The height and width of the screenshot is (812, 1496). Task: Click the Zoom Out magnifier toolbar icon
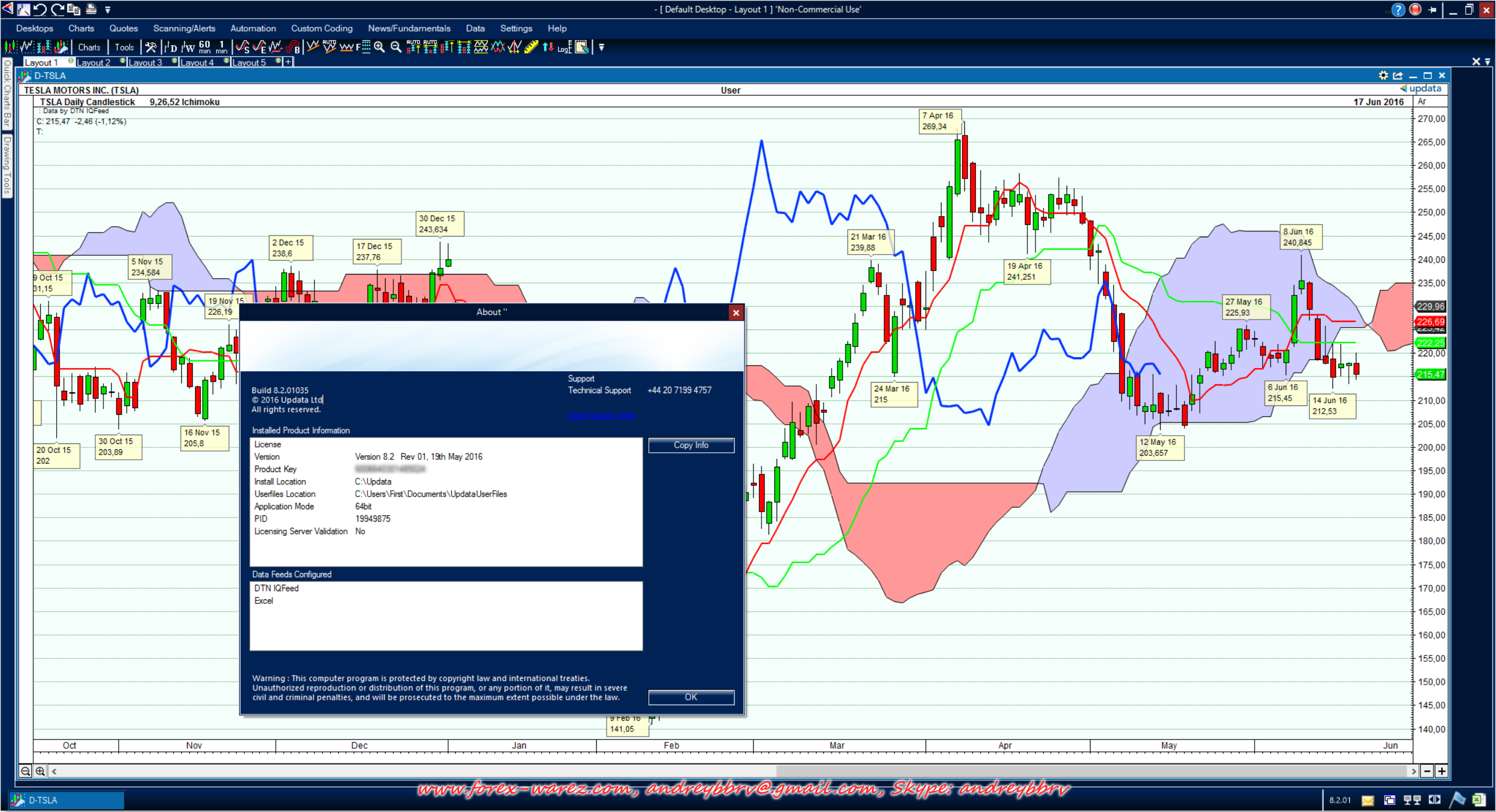click(396, 47)
